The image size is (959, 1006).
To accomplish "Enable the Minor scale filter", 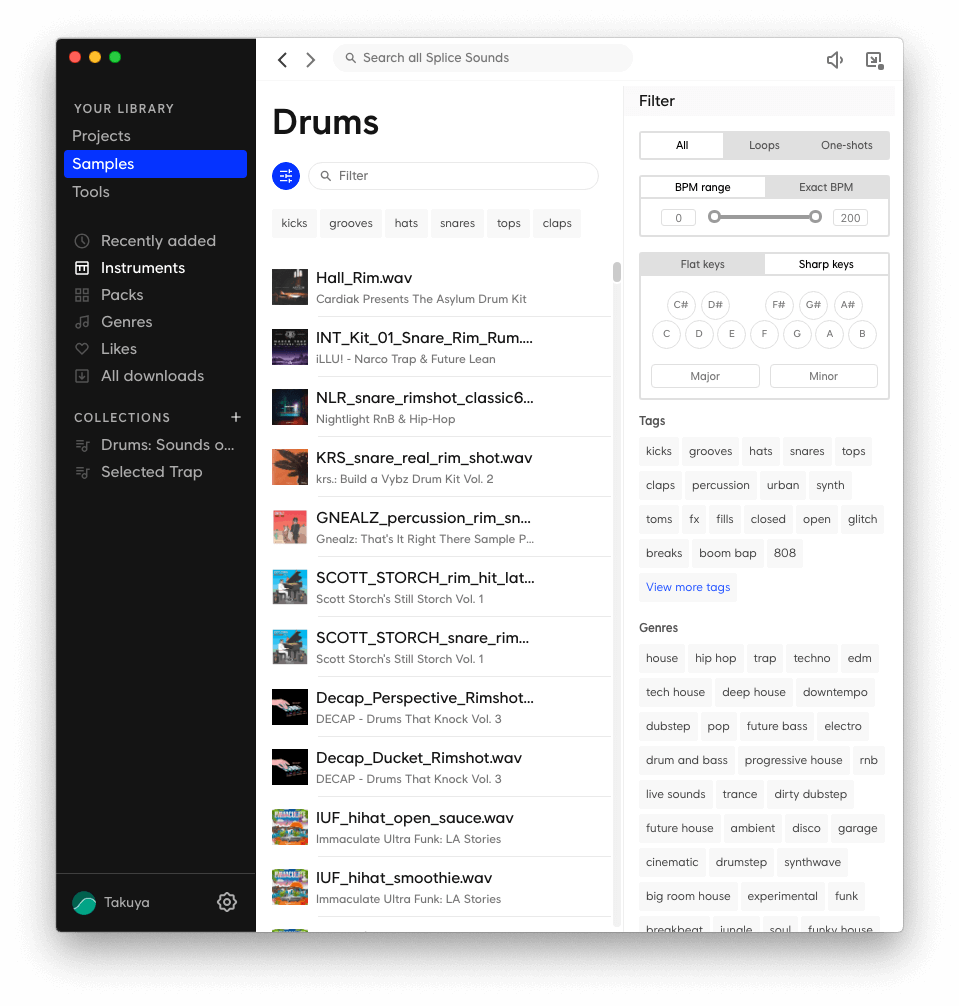I will coord(823,375).
